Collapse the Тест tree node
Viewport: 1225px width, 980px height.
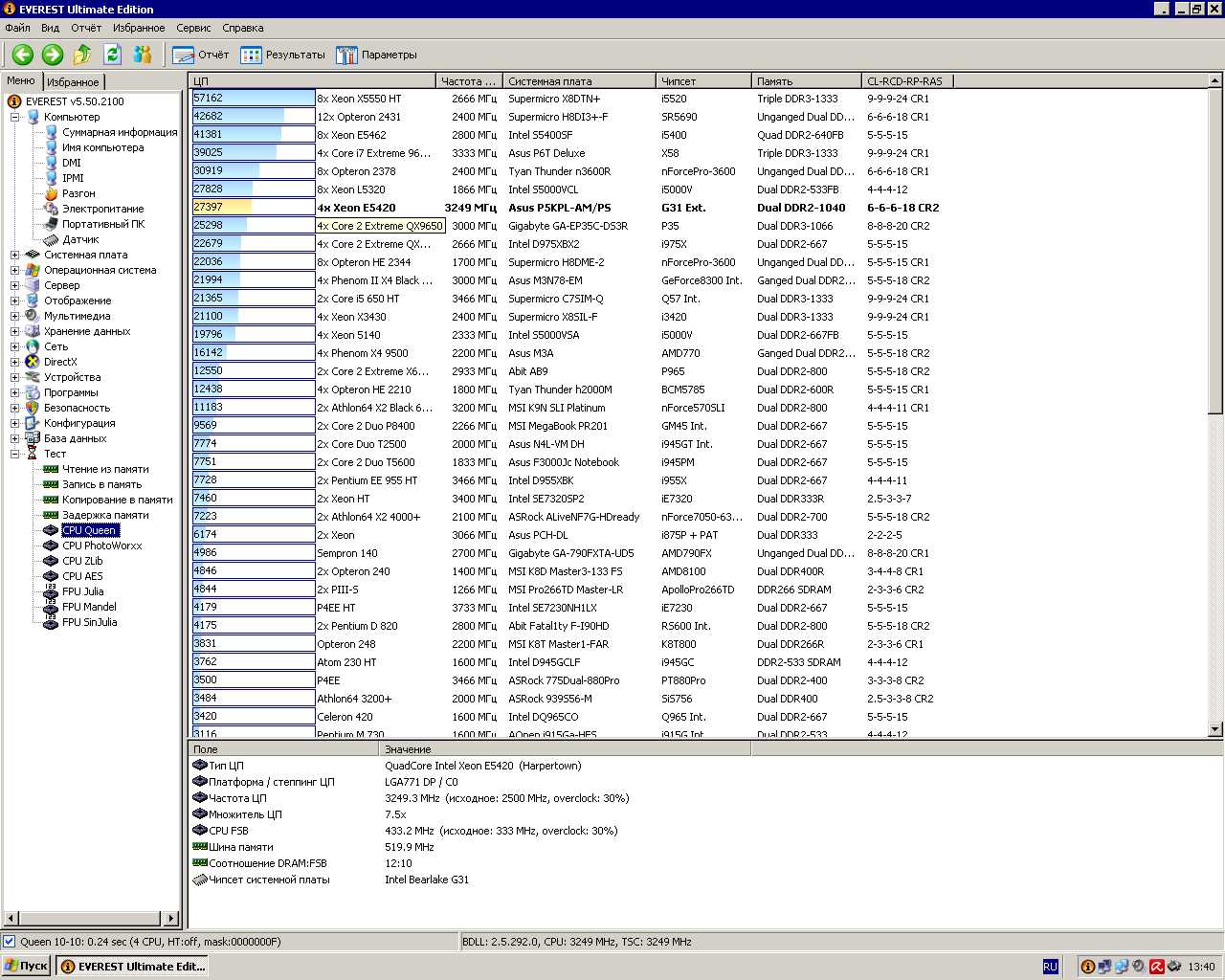15,454
